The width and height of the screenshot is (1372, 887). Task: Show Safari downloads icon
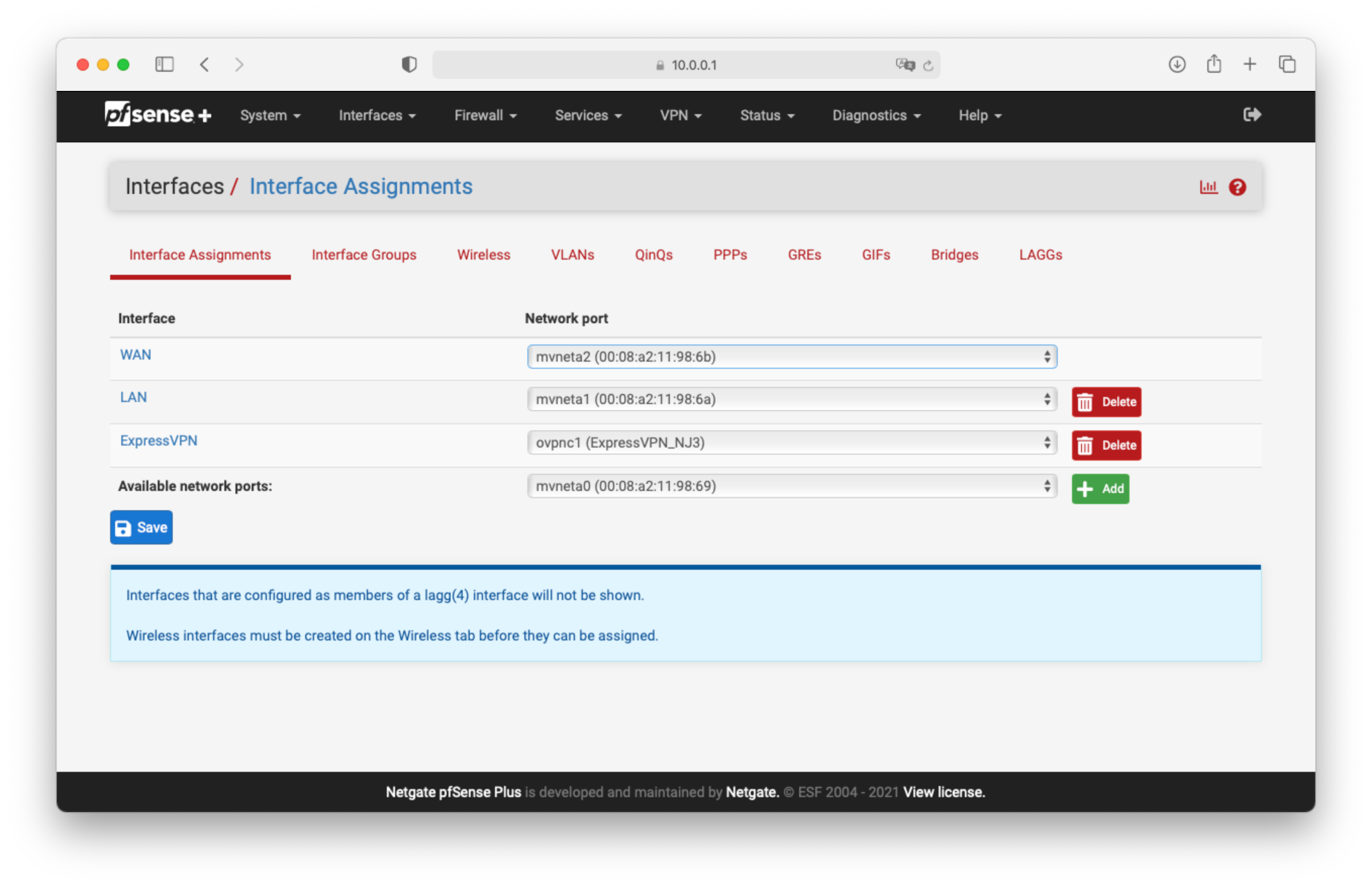click(x=1177, y=64)
